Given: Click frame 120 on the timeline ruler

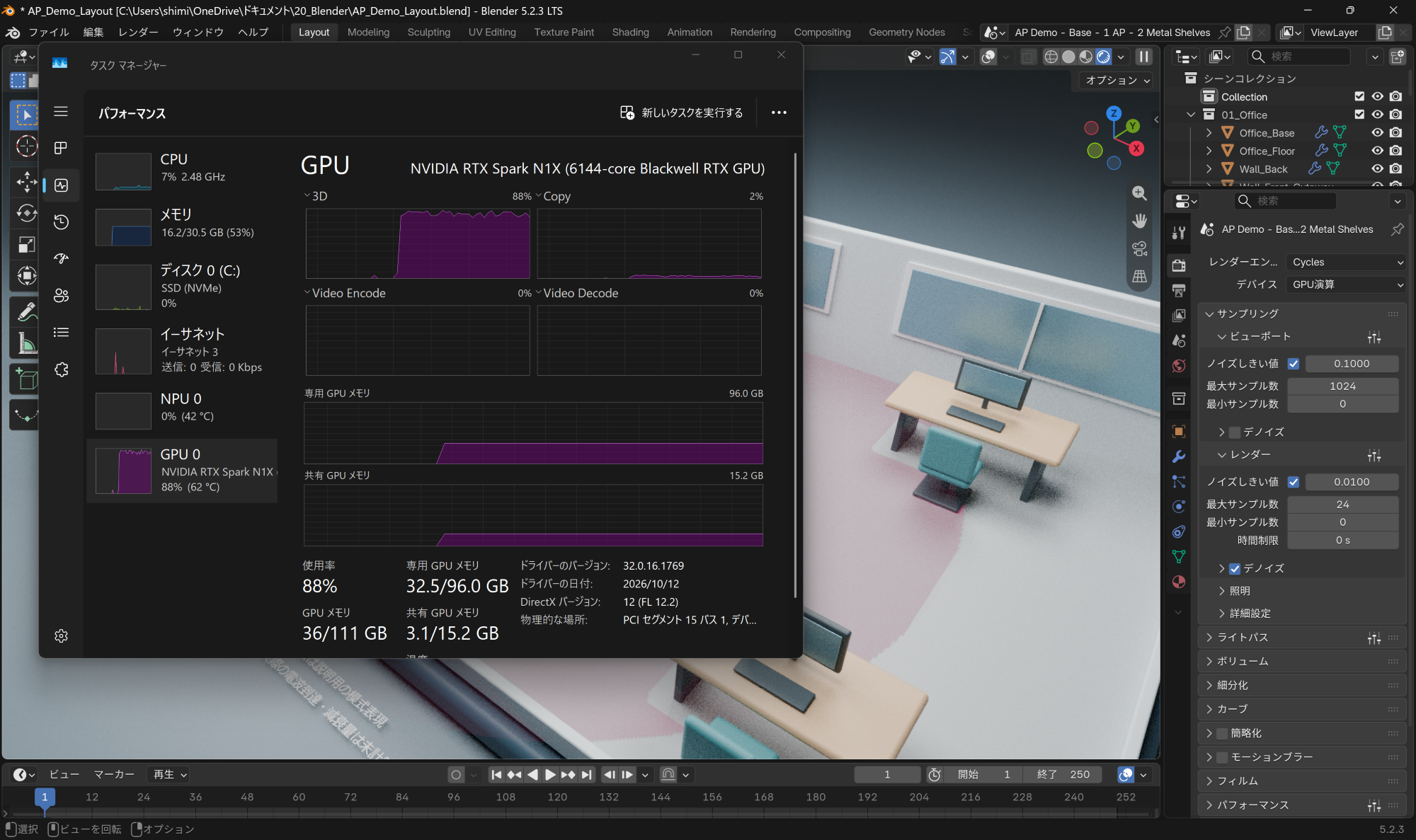Looking at the screenshot, I should pyautogui.click(x=556, y=797).
